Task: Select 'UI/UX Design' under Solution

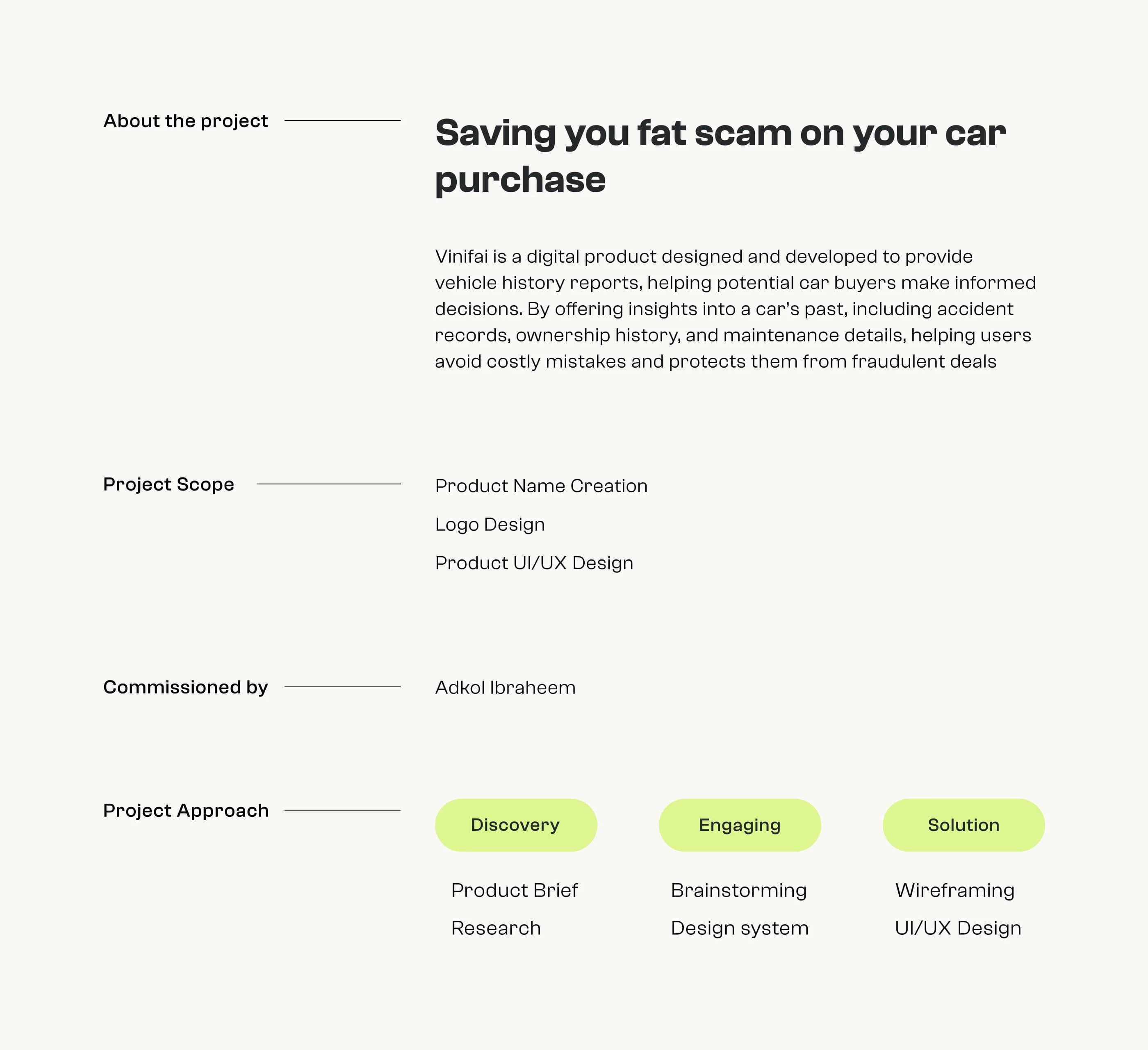Action: pos(958,929)
